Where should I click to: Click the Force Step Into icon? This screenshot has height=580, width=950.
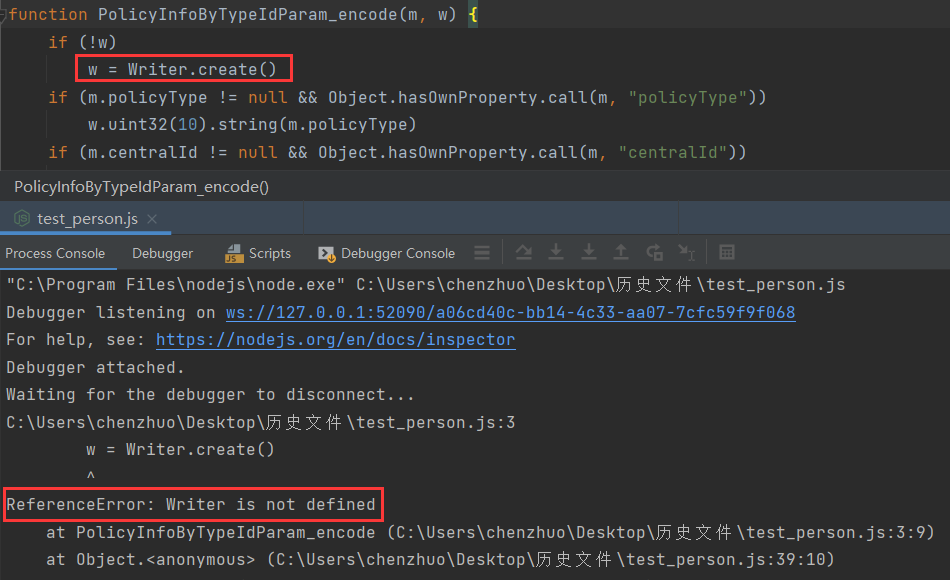[x=589, y=253]
